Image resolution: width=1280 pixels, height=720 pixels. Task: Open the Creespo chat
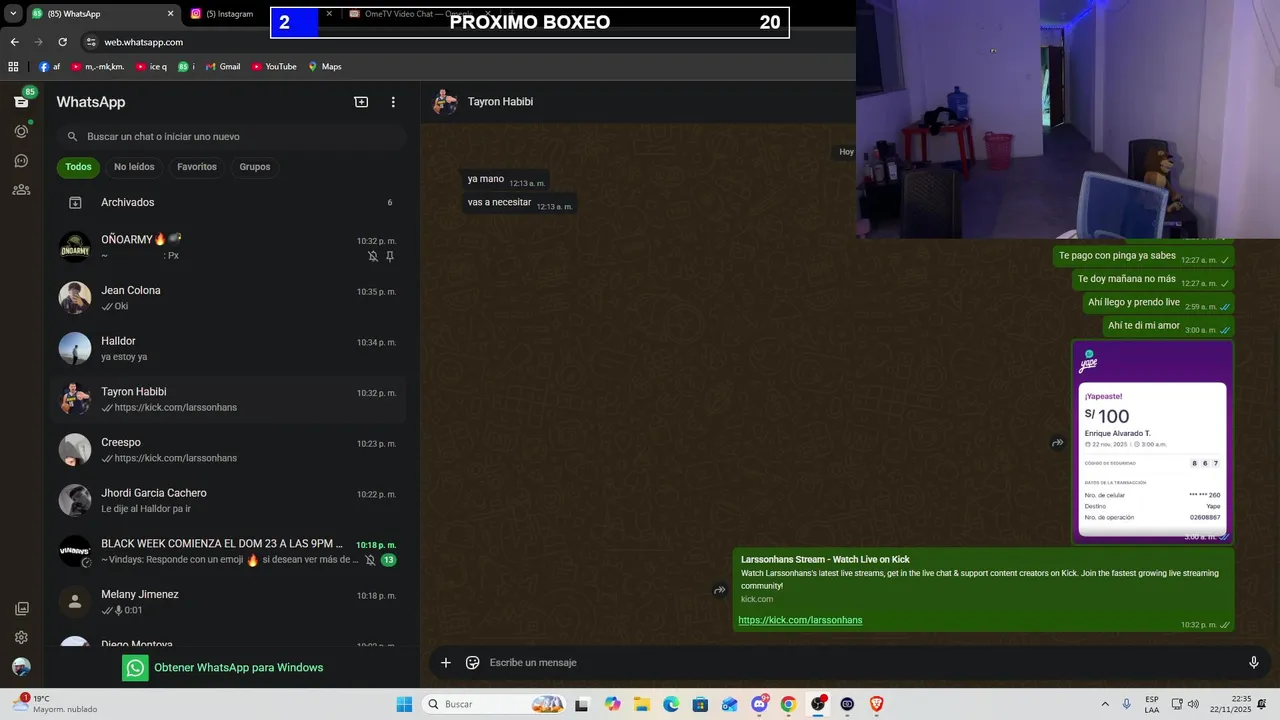click(x=232, y=450)
